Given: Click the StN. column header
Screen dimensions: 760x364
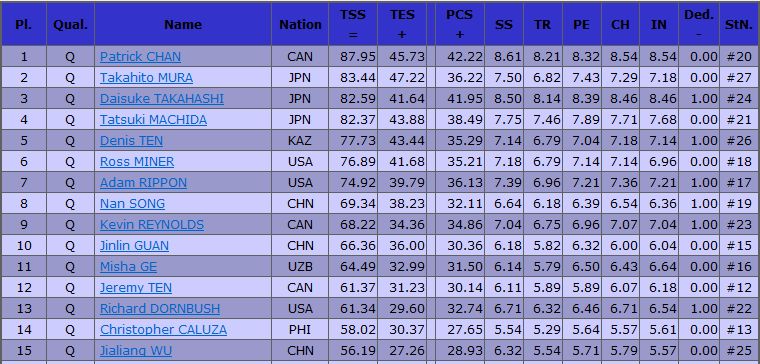Looking at the screenshot, I should (739, 24).
